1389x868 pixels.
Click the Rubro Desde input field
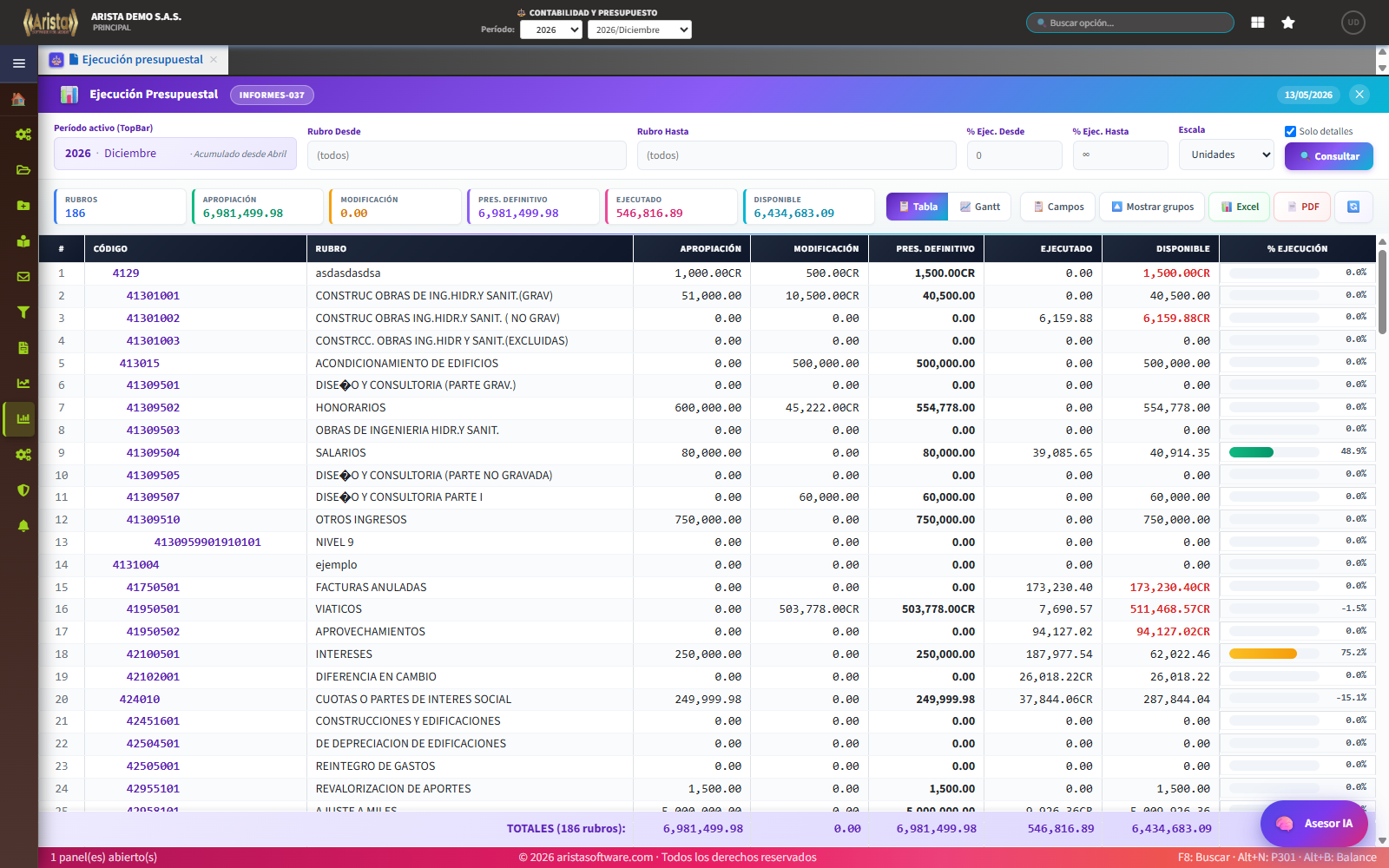(x=467, y=155)
